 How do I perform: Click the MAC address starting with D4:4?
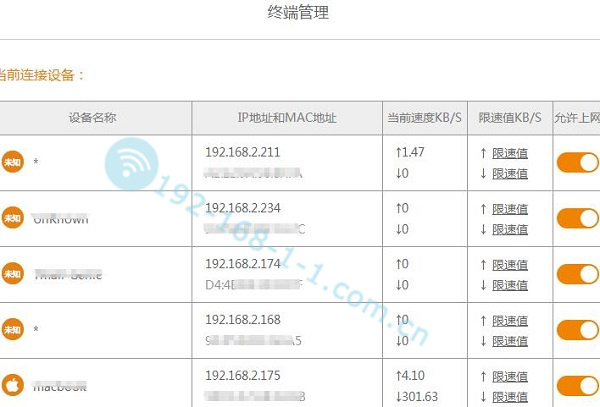pyautogui.click(x=253, y=285)
